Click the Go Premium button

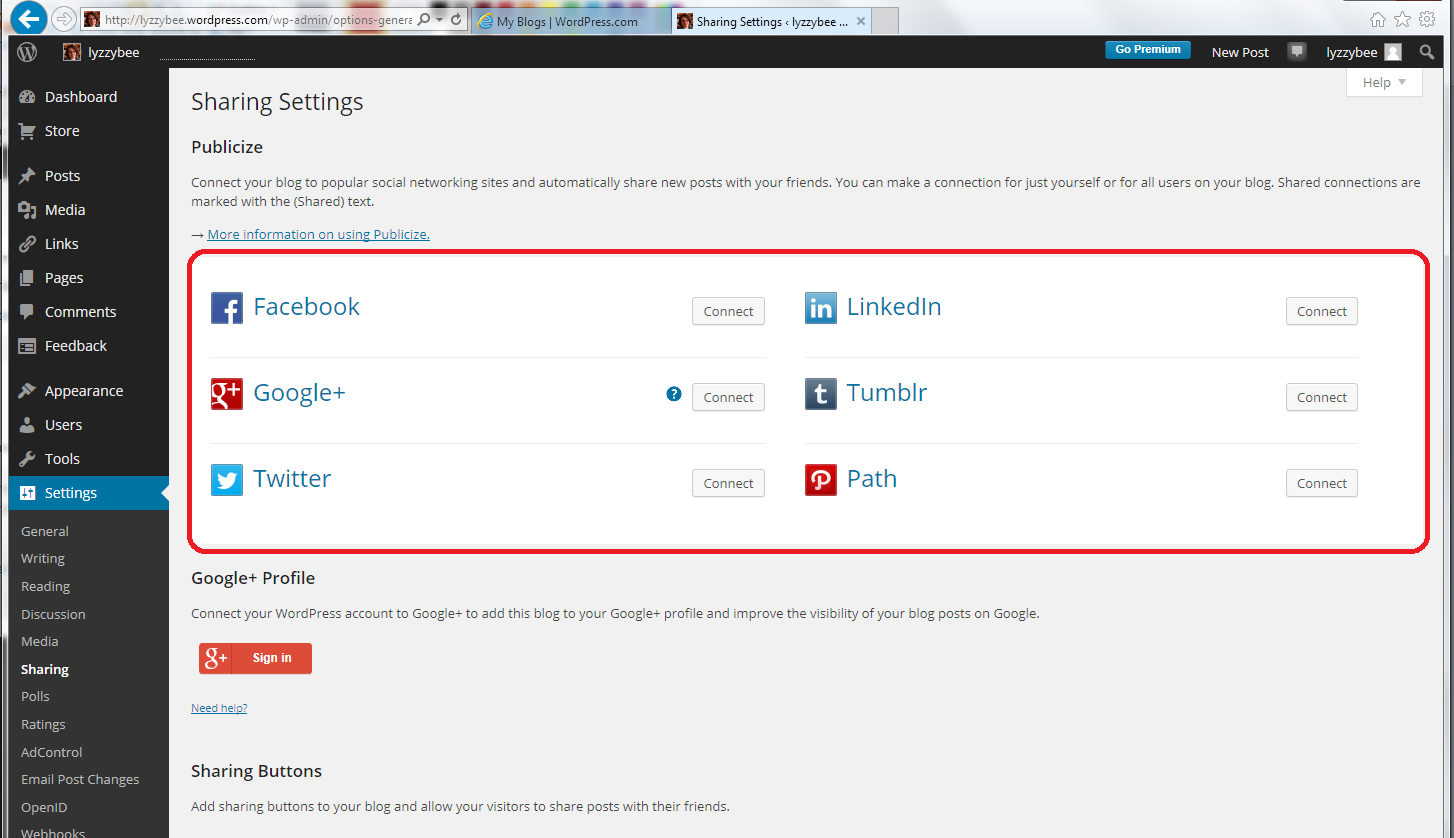tap(1147, 50)
